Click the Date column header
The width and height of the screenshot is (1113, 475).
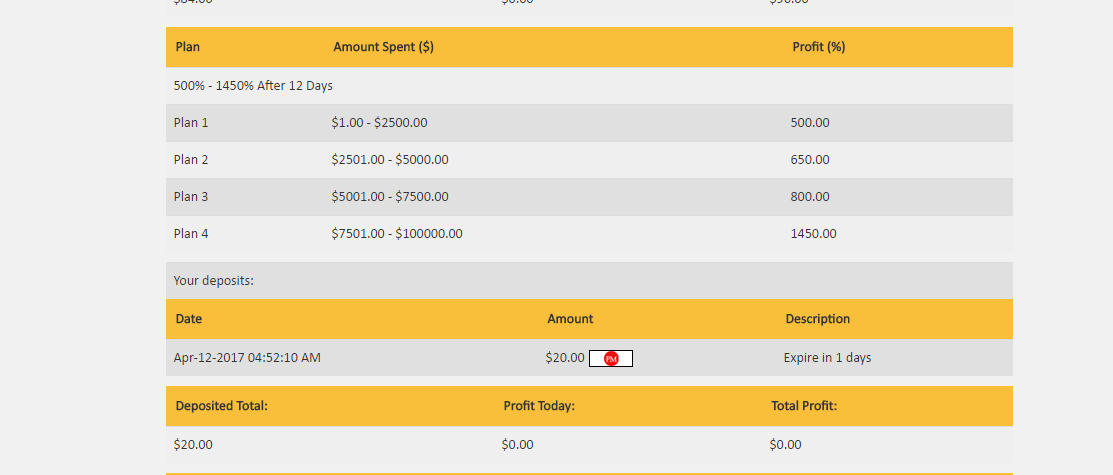189,319
